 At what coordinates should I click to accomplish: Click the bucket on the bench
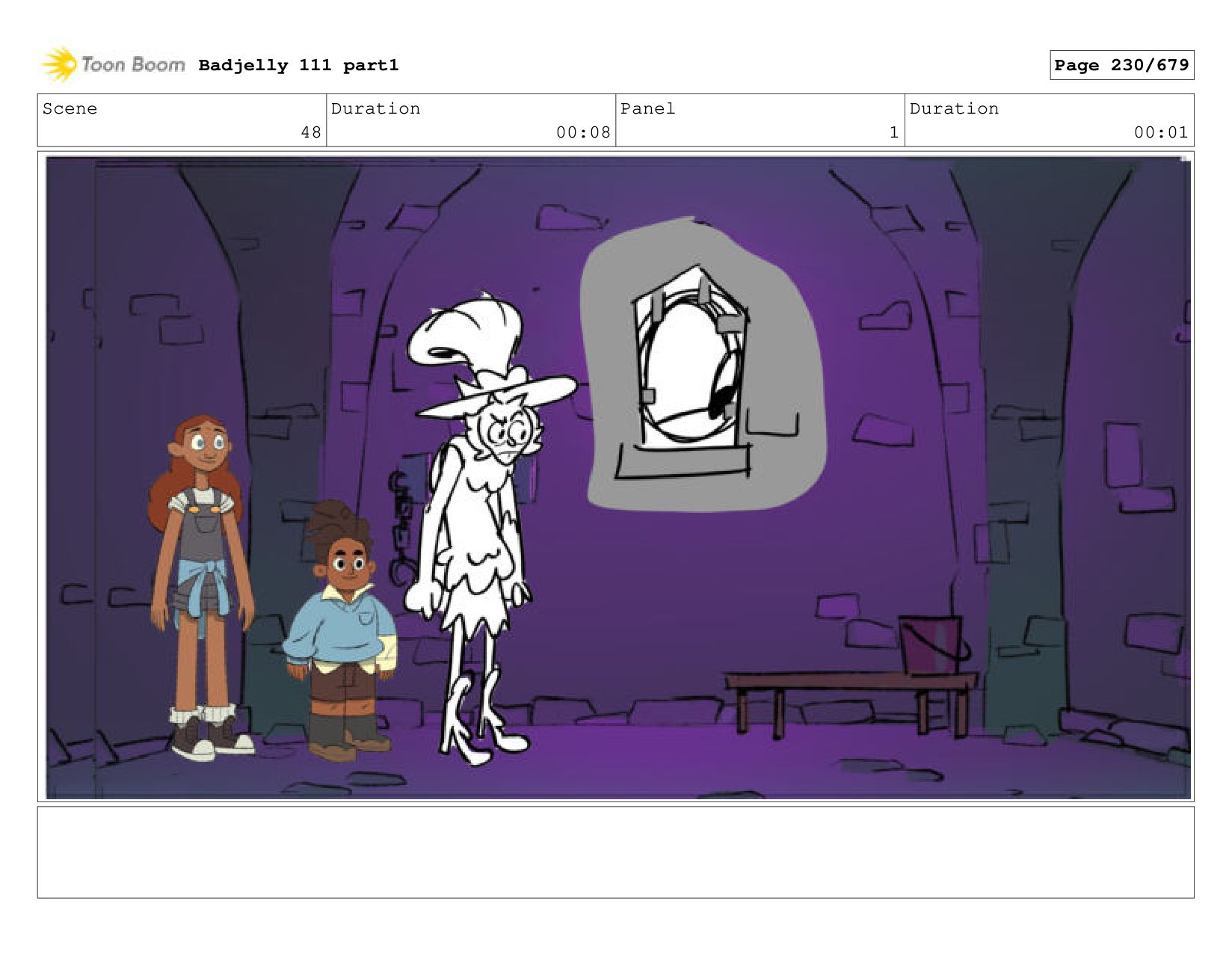coord(932,645)
